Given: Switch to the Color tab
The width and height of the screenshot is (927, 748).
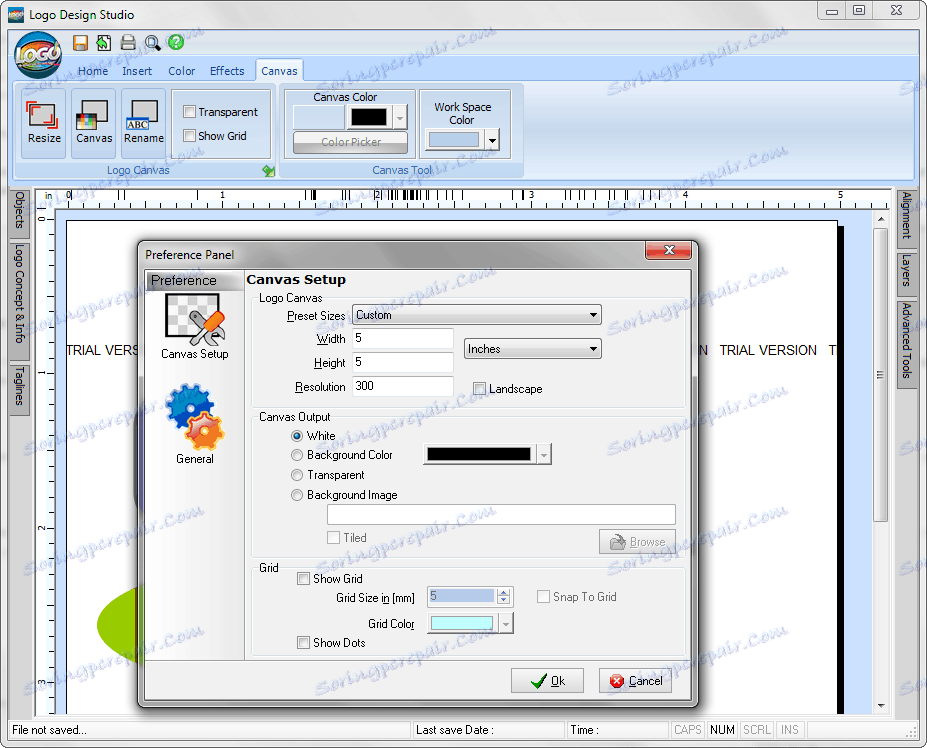Looking at the screenshot, I should click(x=181, y=71).
